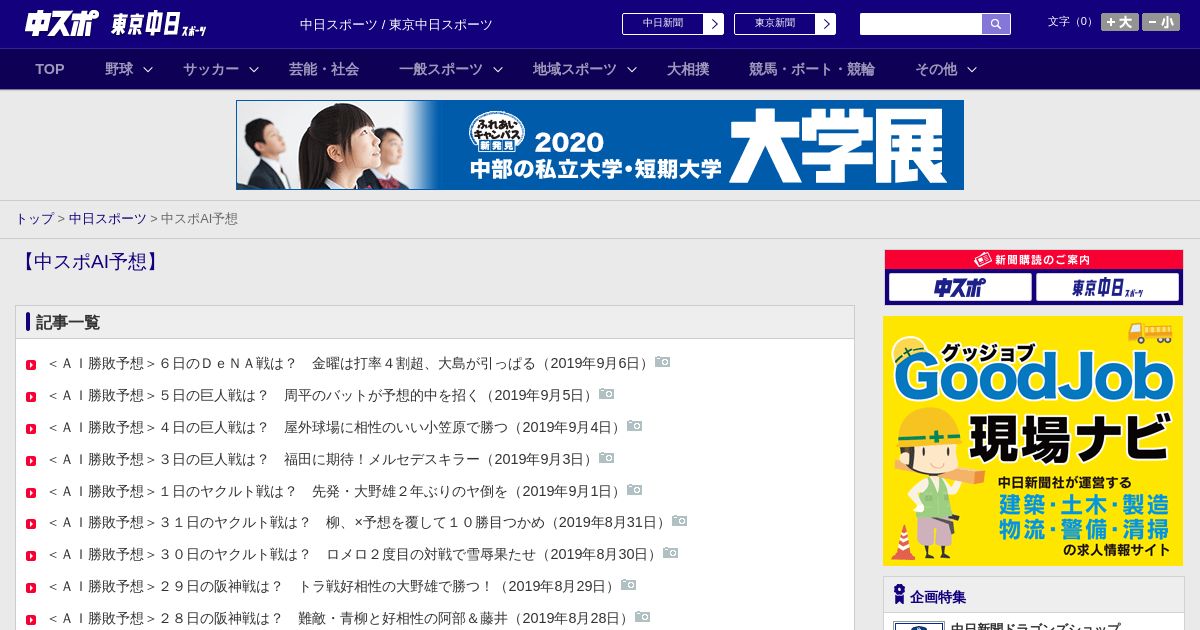This screenshot has width=1200, height=630.
Task: Open the 一般スポーツ menu item
Action: click(441, 69)
